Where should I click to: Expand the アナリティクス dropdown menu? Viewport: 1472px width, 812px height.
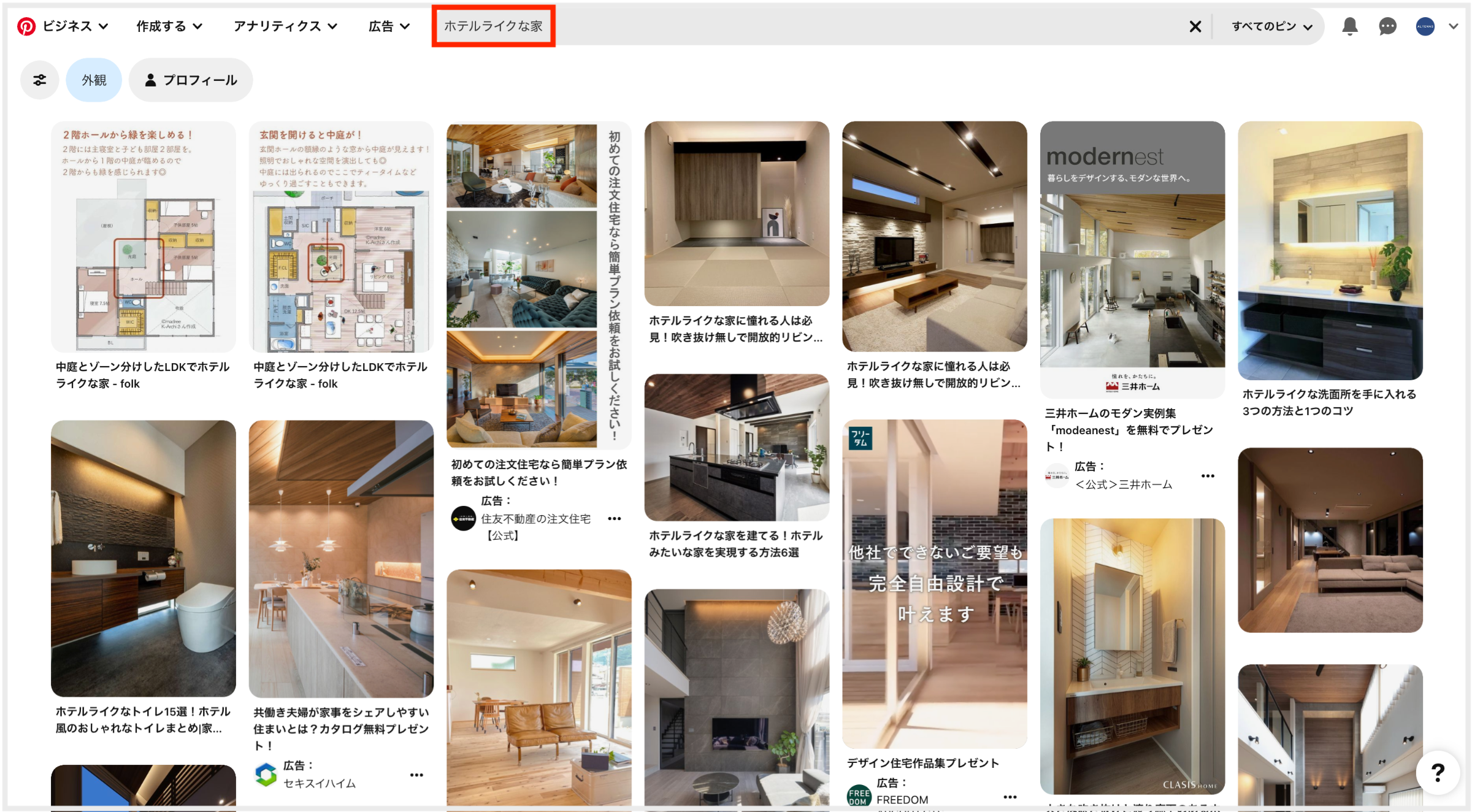[285, 26]
